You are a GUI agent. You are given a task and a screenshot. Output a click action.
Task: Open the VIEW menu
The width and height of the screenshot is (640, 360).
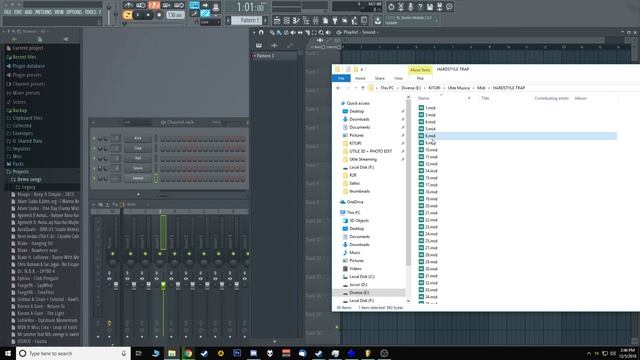(59, 12)
